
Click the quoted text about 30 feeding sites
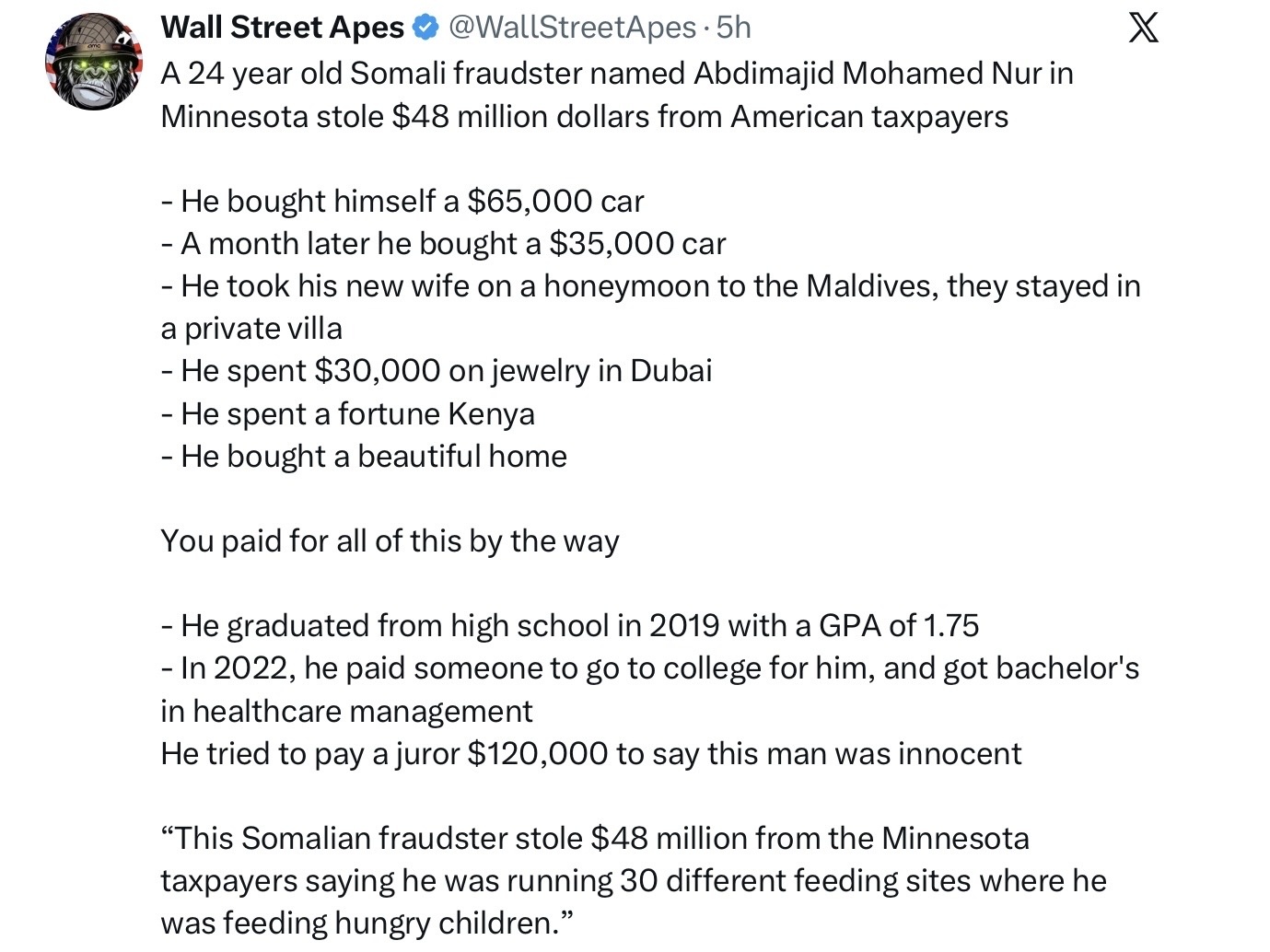click(633, 880)
